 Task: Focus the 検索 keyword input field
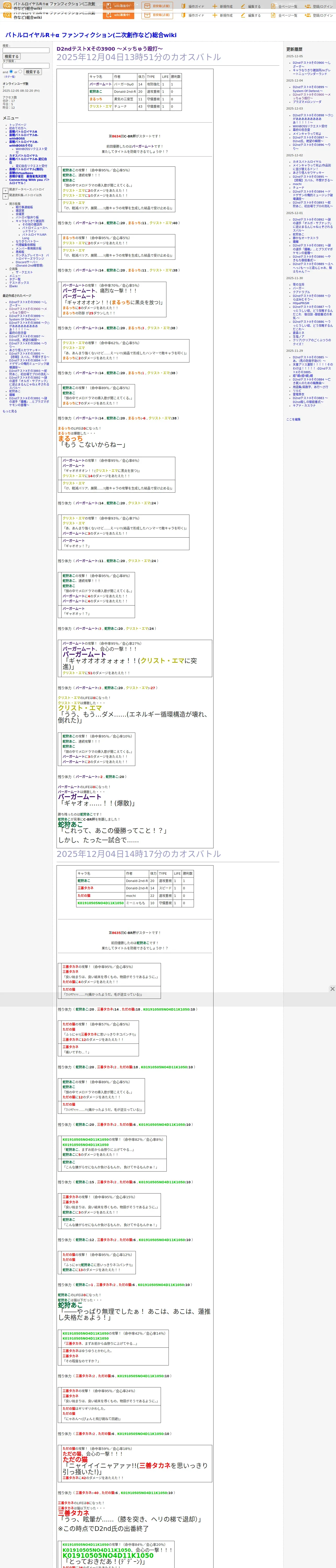(26, 50)
